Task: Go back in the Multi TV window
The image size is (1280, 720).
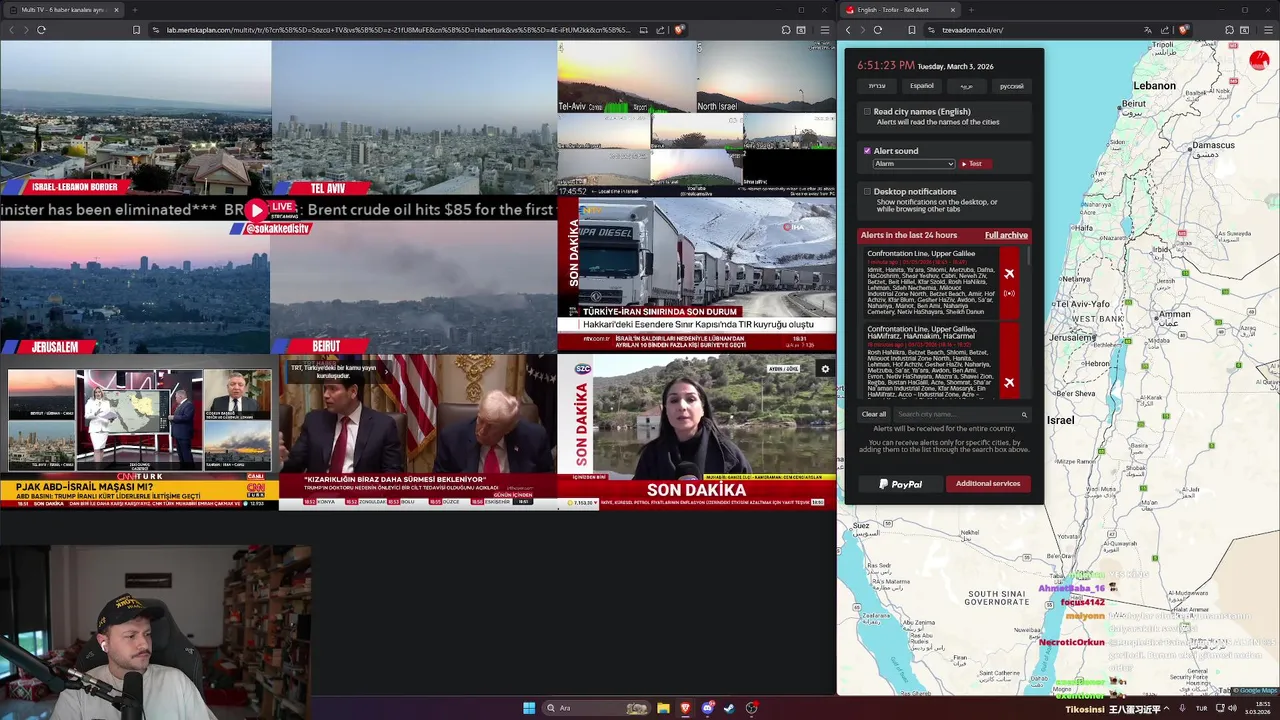Action: pyautogui.click(x=10, y=30)
